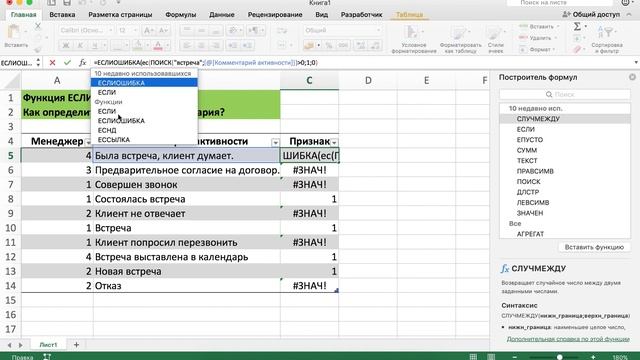The image size is (640, 360).
Task: Click the AutoSum sigma icon
Action: [577, 27]
